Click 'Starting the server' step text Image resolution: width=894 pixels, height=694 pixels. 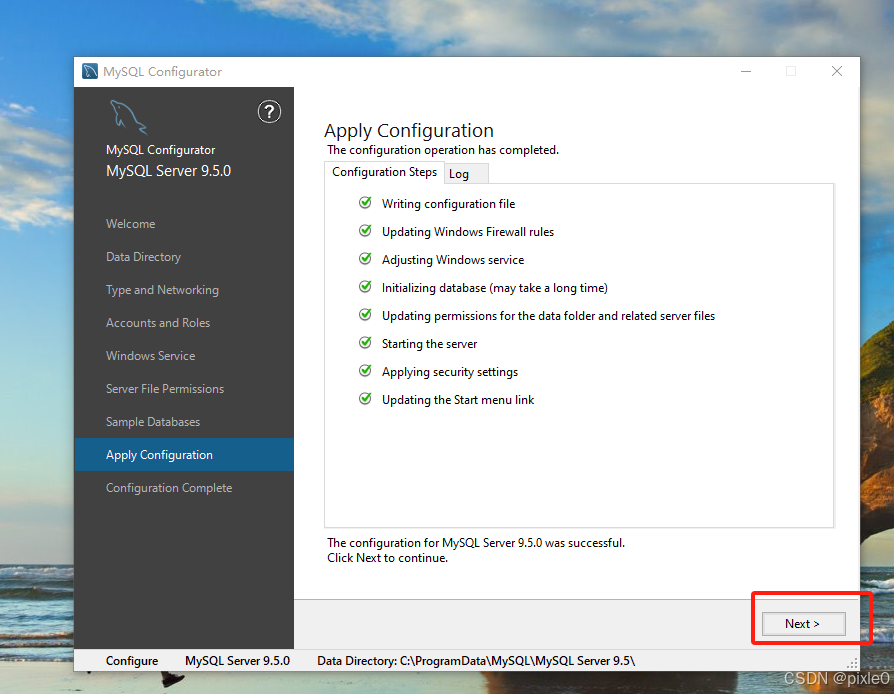click(429, 344)
